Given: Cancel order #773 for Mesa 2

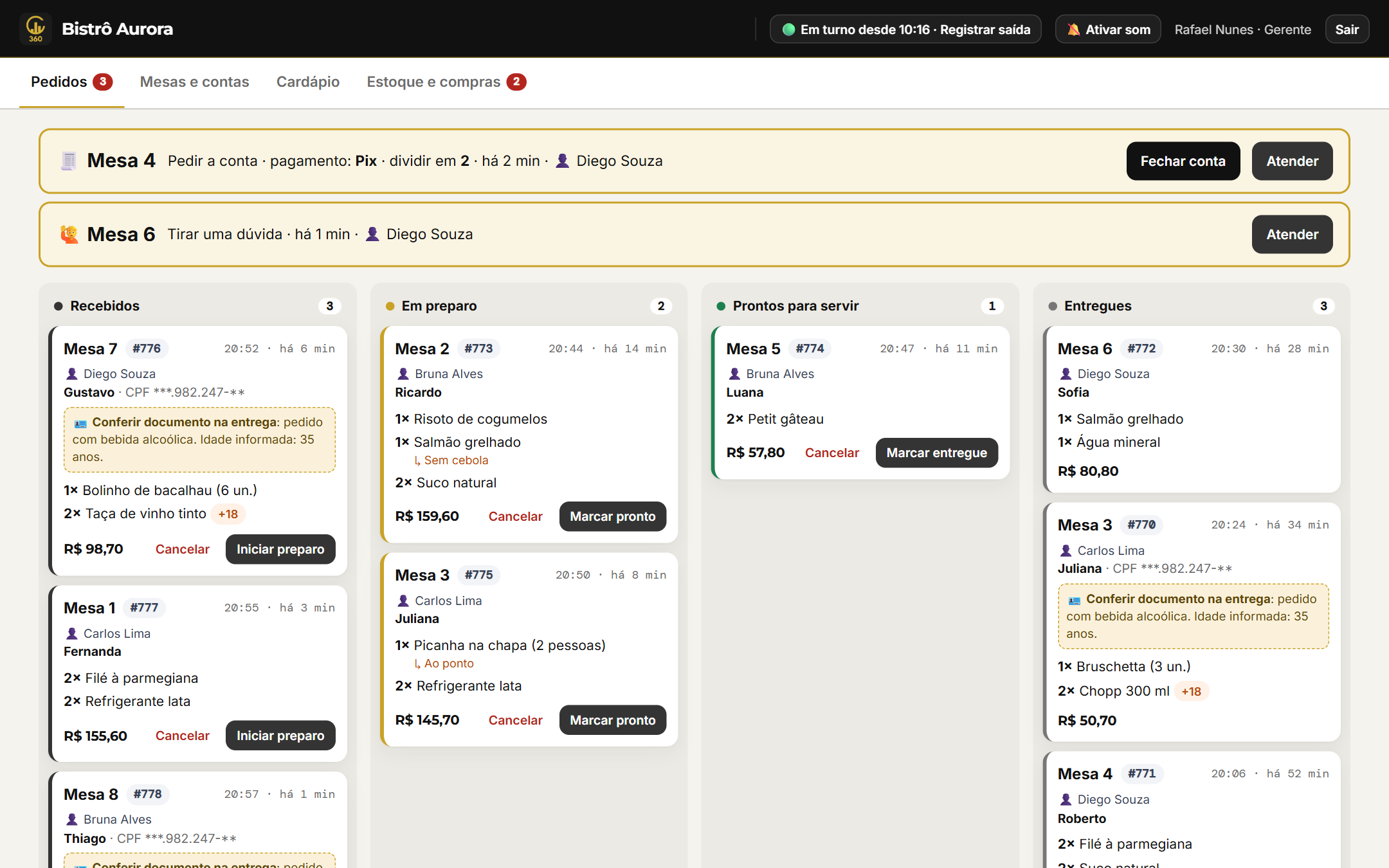Looking at the screenshot, I should click(515, 516).
